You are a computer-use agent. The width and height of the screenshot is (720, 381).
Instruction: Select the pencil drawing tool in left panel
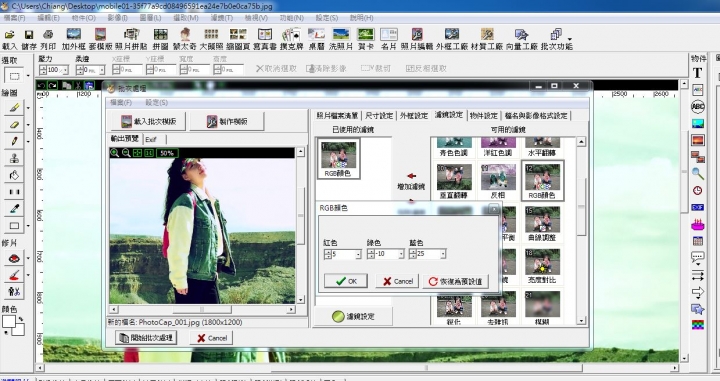tap(14, 141)
